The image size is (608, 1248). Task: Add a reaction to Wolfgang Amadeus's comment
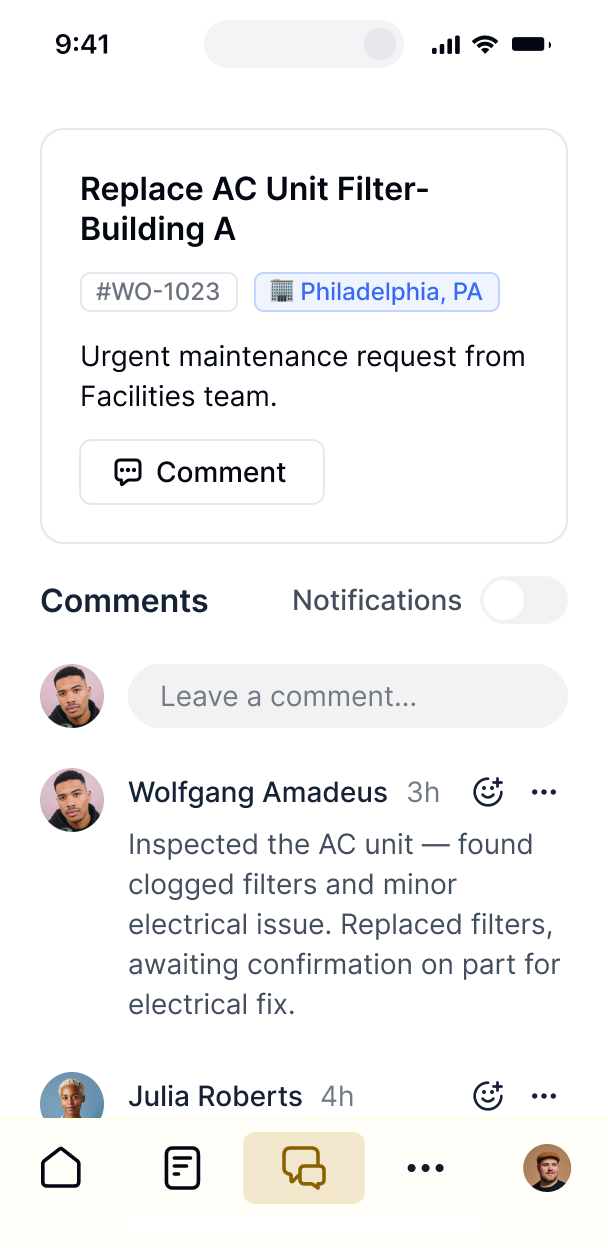pyautogui.click(x=487, y=792)
